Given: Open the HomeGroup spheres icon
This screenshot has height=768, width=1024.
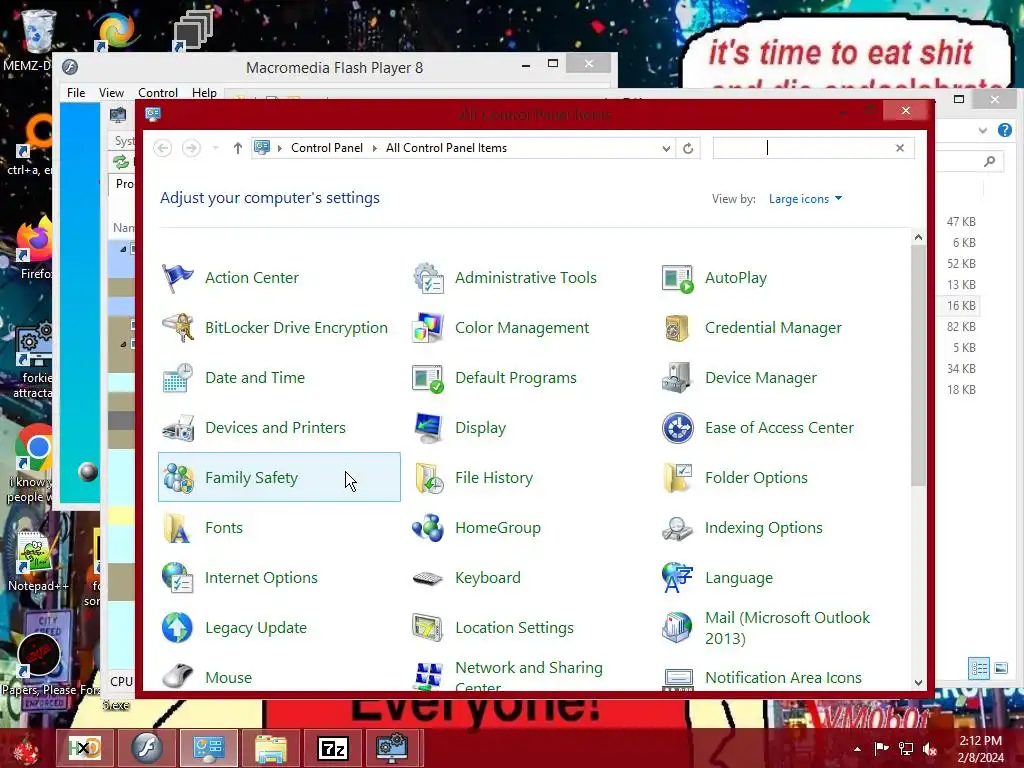Looking at the screenshot, I should click(428, 528).
